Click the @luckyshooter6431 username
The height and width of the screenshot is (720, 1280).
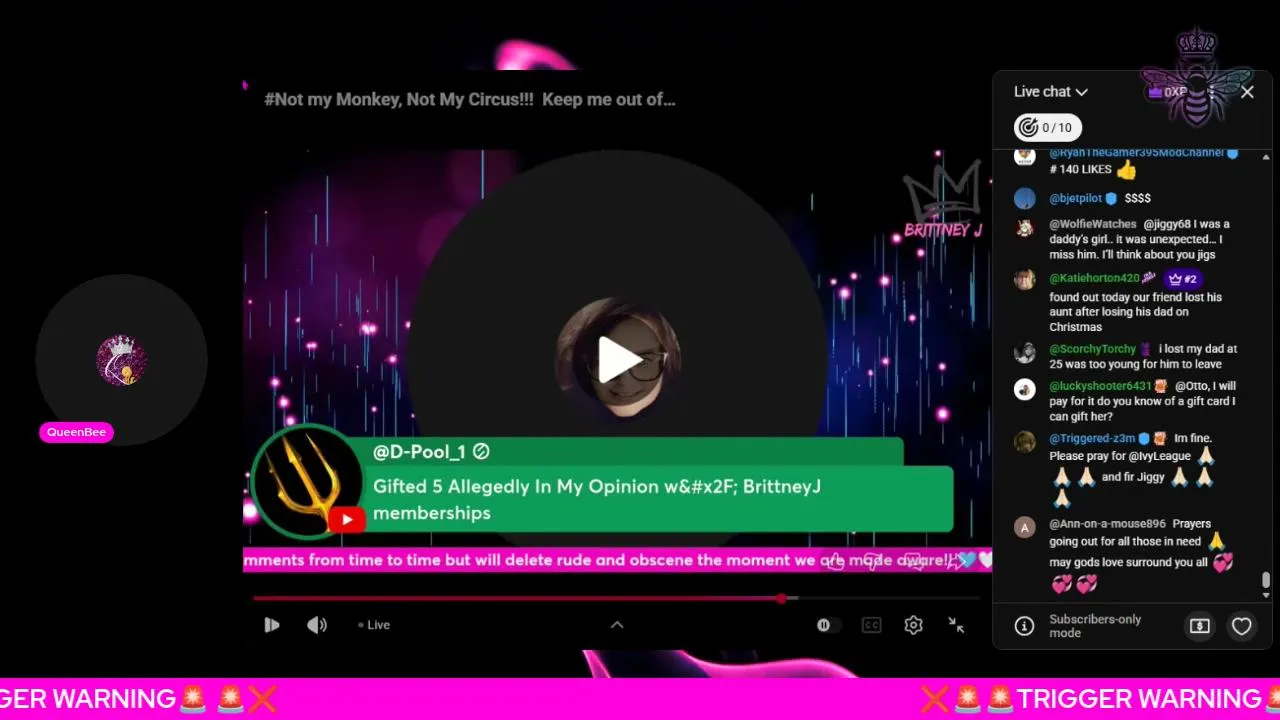[1100, 386]
